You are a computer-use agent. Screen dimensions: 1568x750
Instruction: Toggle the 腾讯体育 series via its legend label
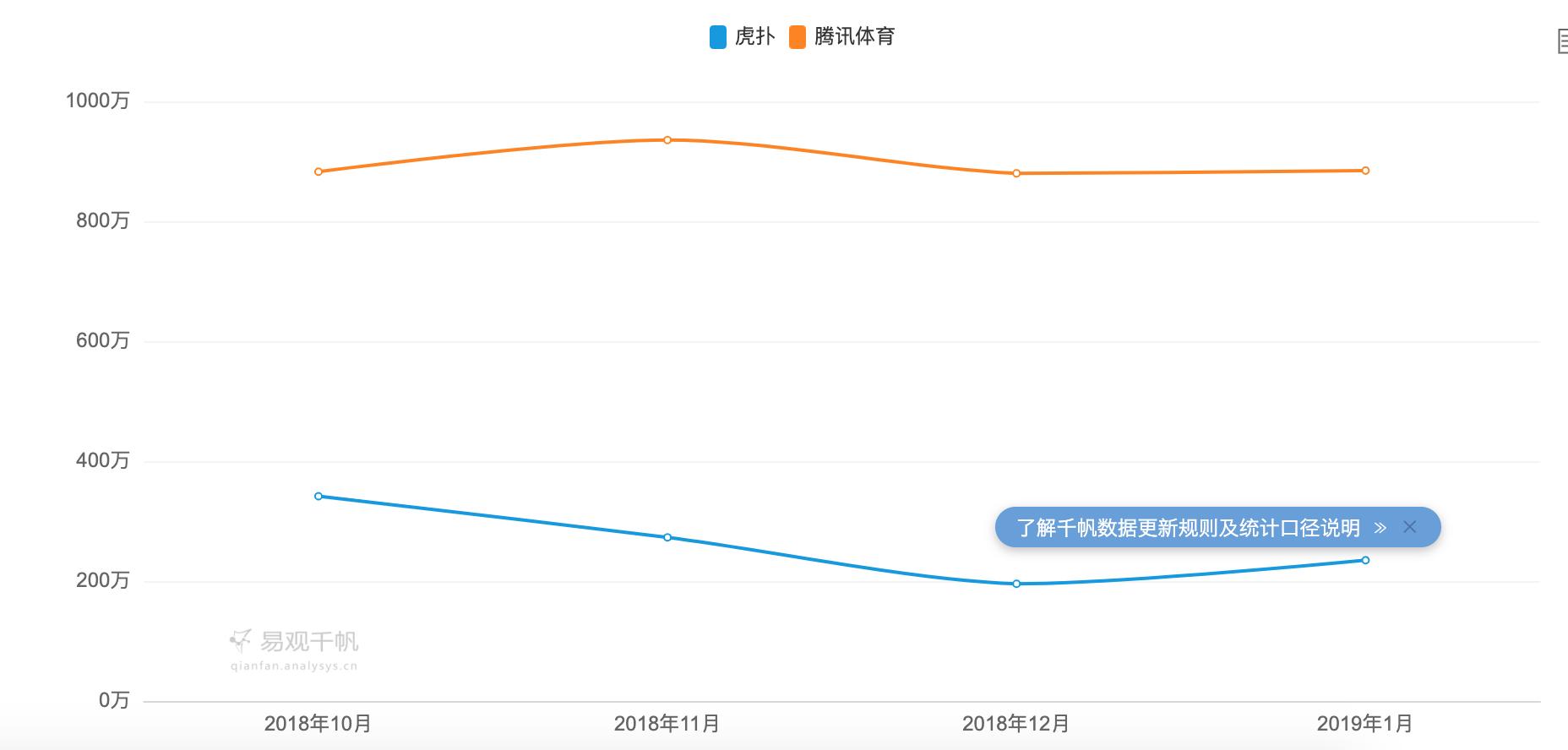854,36
